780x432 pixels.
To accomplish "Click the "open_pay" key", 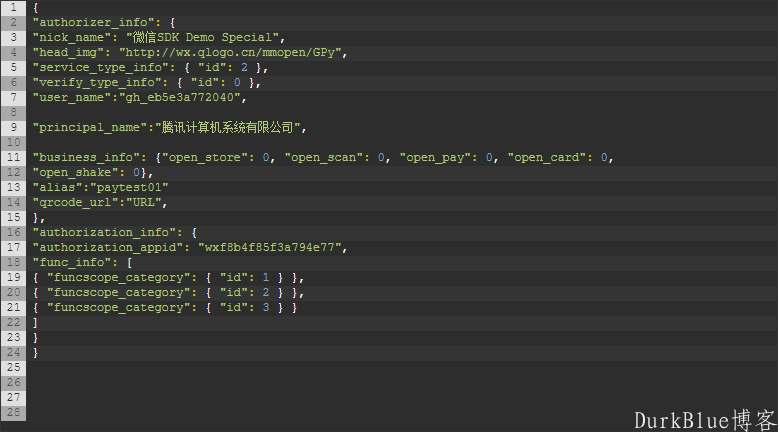I will point(436,157).
